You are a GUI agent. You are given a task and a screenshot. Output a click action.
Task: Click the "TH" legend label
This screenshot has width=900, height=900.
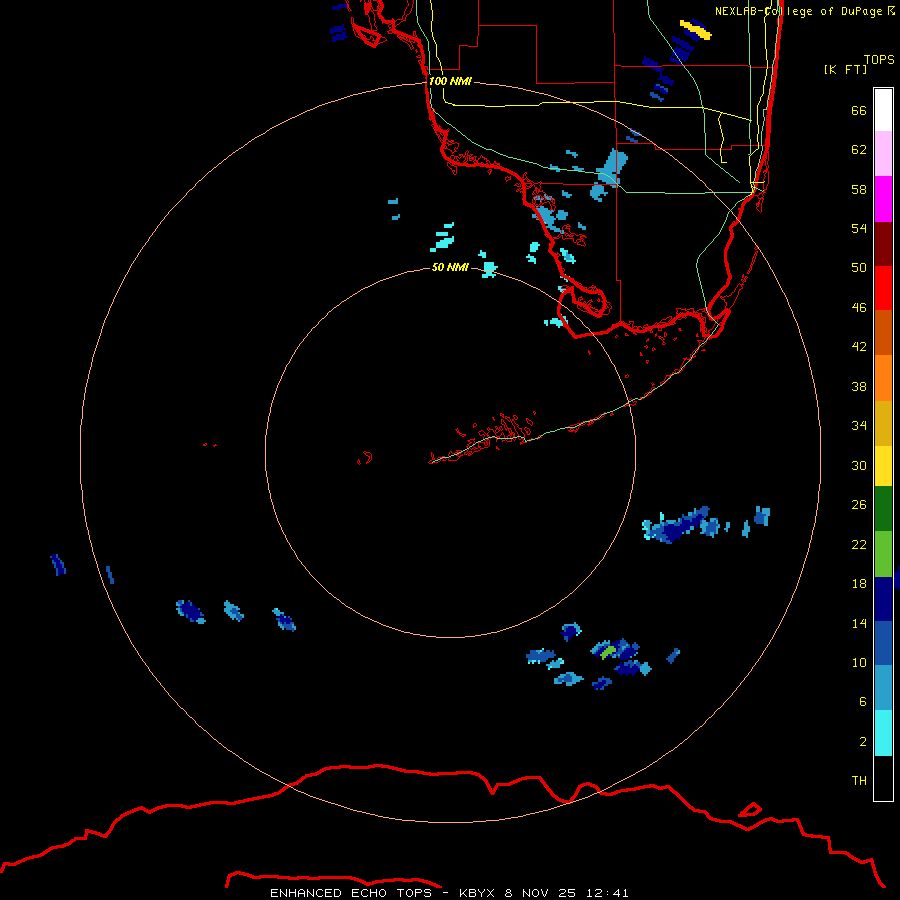pyautogui.click(x=859, y=781)
